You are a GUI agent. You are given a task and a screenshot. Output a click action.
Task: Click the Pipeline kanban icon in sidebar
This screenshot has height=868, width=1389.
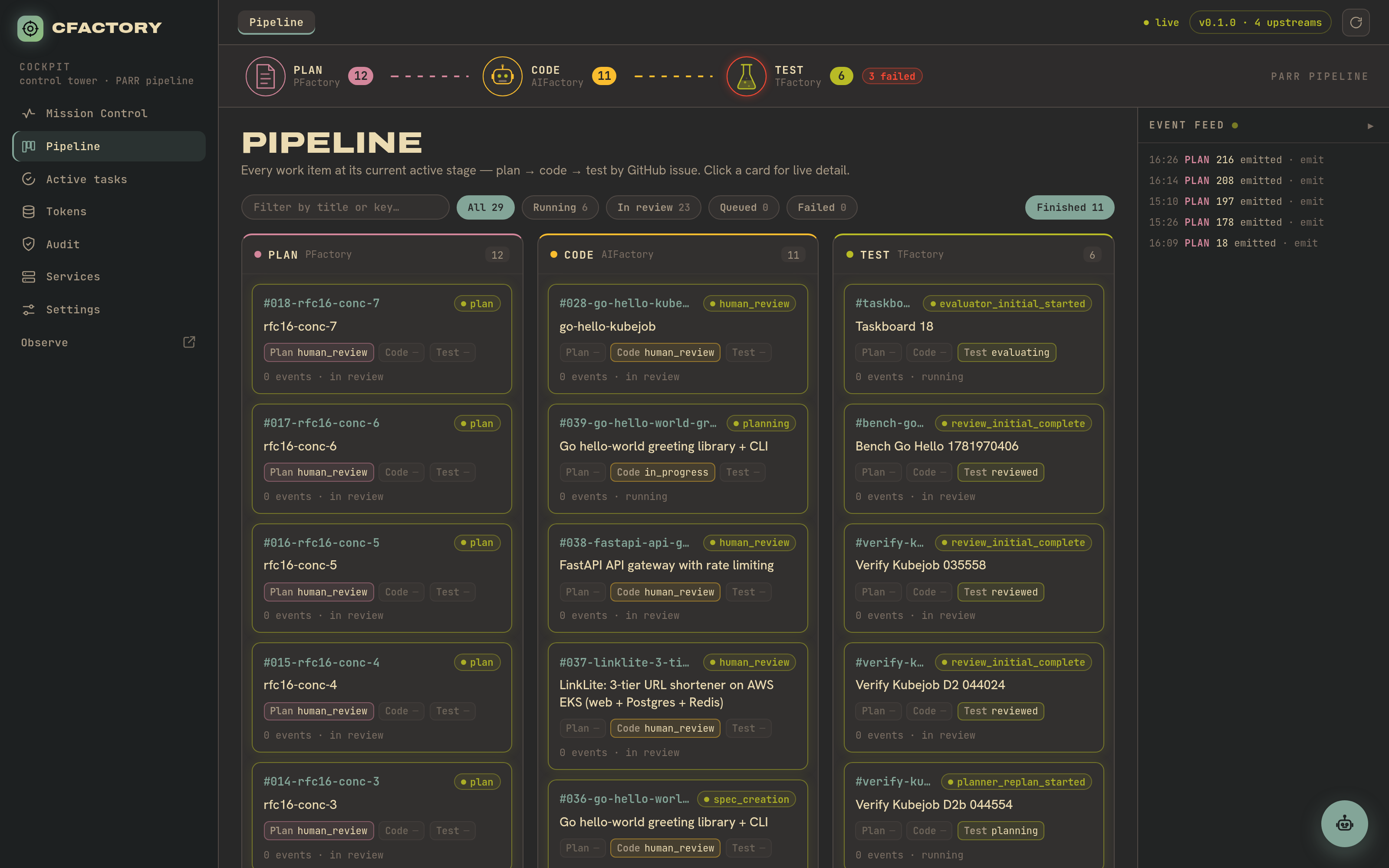[29, 146]
